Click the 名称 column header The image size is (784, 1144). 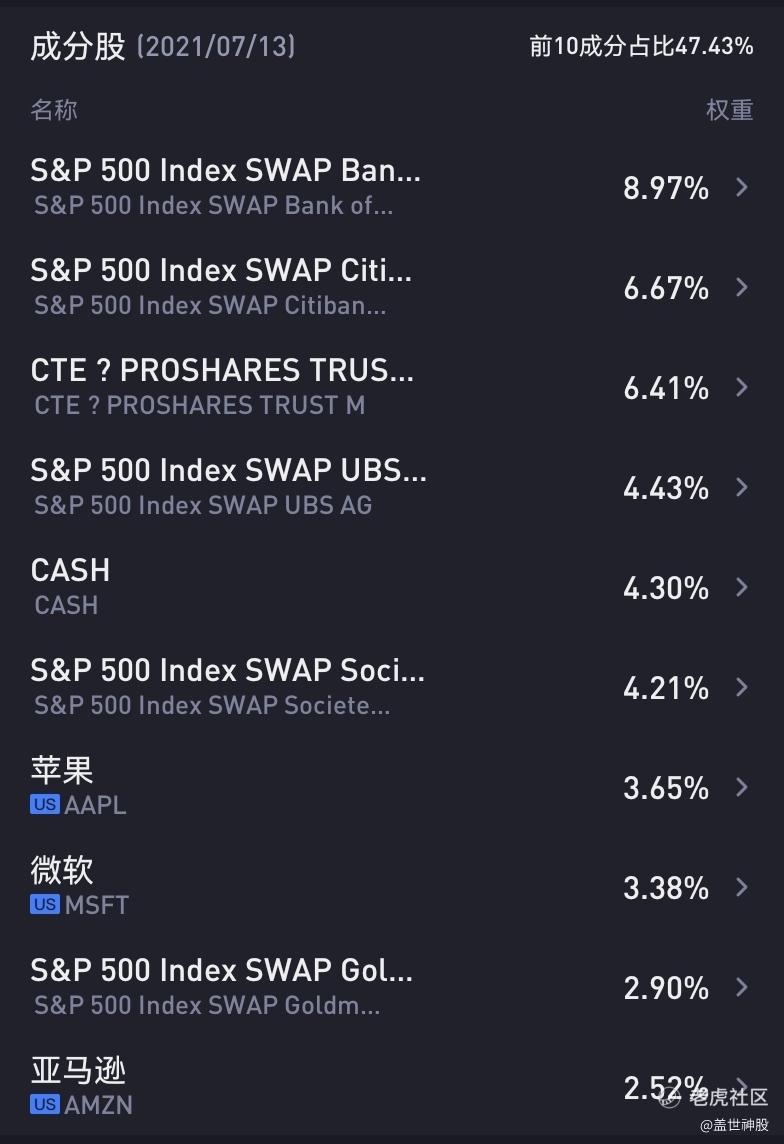(x=54, y=110)
